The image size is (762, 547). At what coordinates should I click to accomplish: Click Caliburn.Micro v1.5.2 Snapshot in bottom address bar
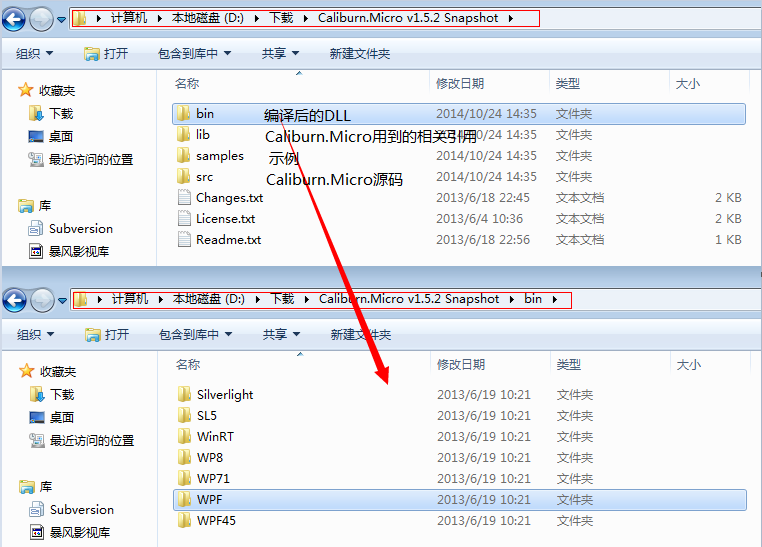pyautogui.click(x=409, y=299)
